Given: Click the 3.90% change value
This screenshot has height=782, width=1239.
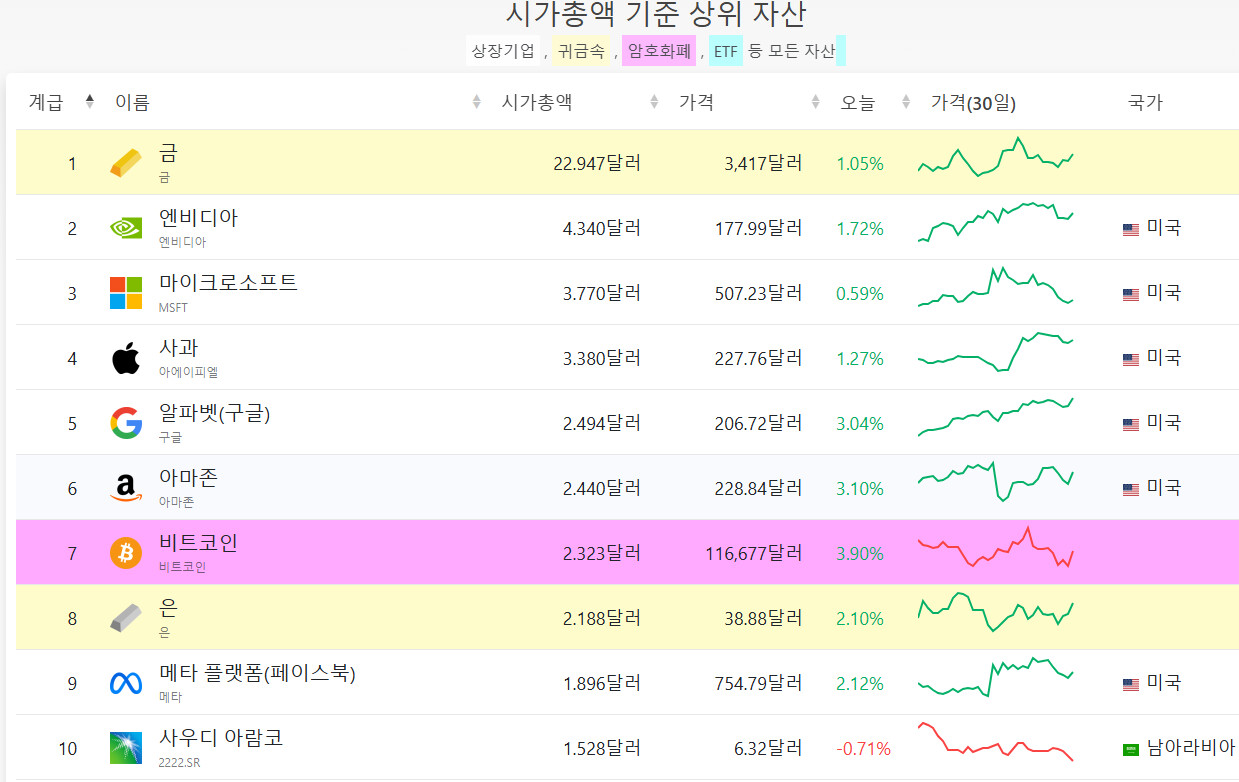Looking at the screenshot, I should (860, 554).
